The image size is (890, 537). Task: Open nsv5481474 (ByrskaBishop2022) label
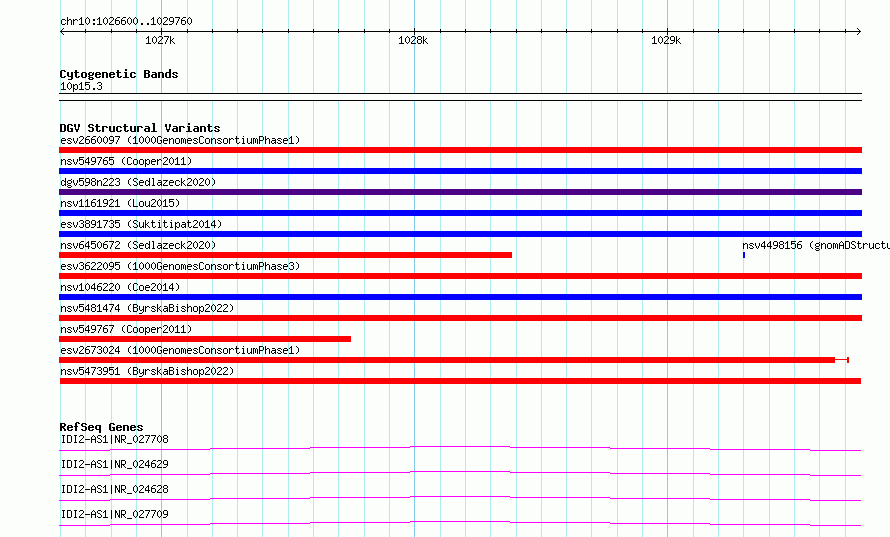coord(147,308)
